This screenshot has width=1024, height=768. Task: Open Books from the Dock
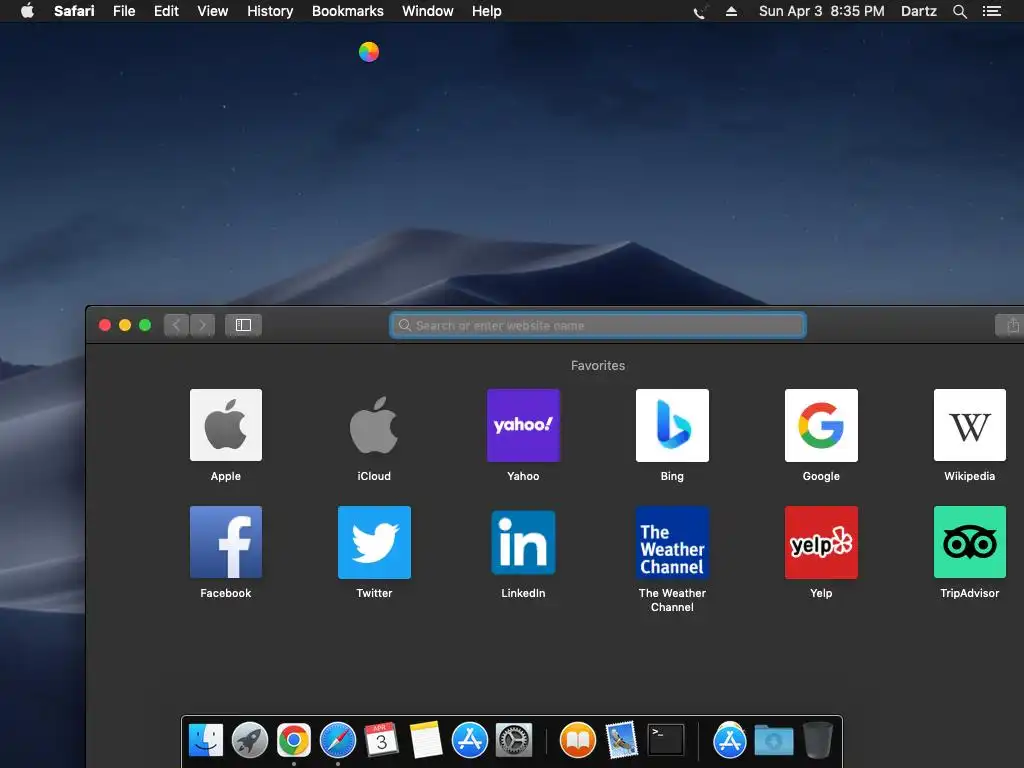pos(578,740)
